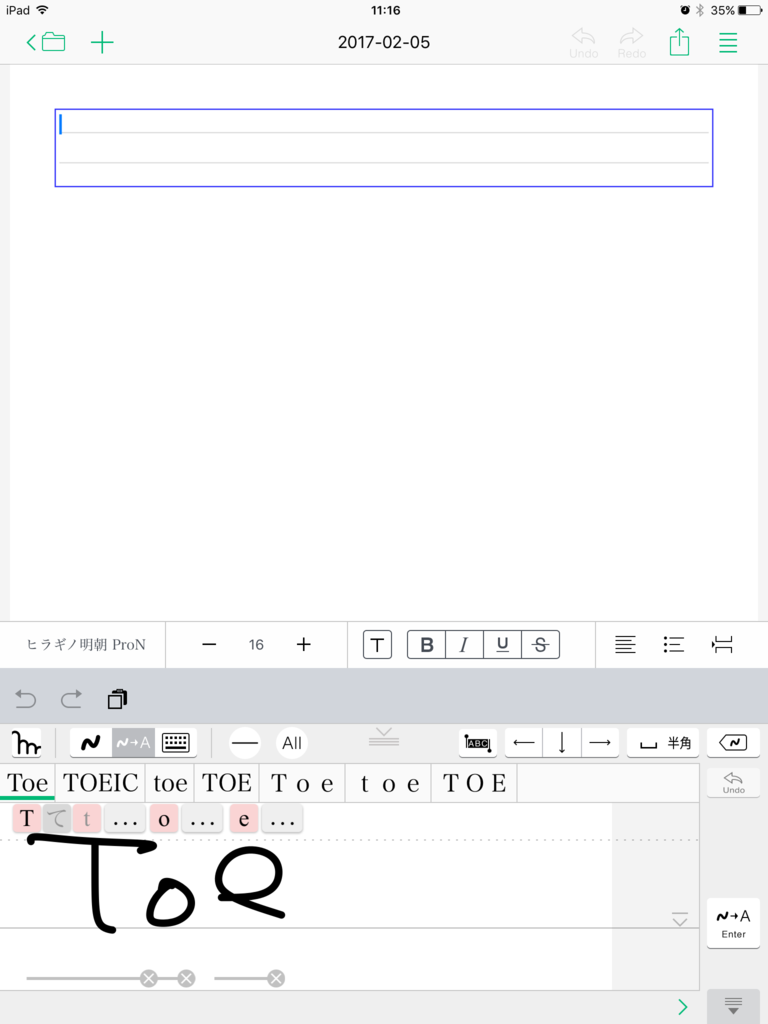Go back to the folder list
The height and width of the screenshot is (1024, 768).
[46, 42]
